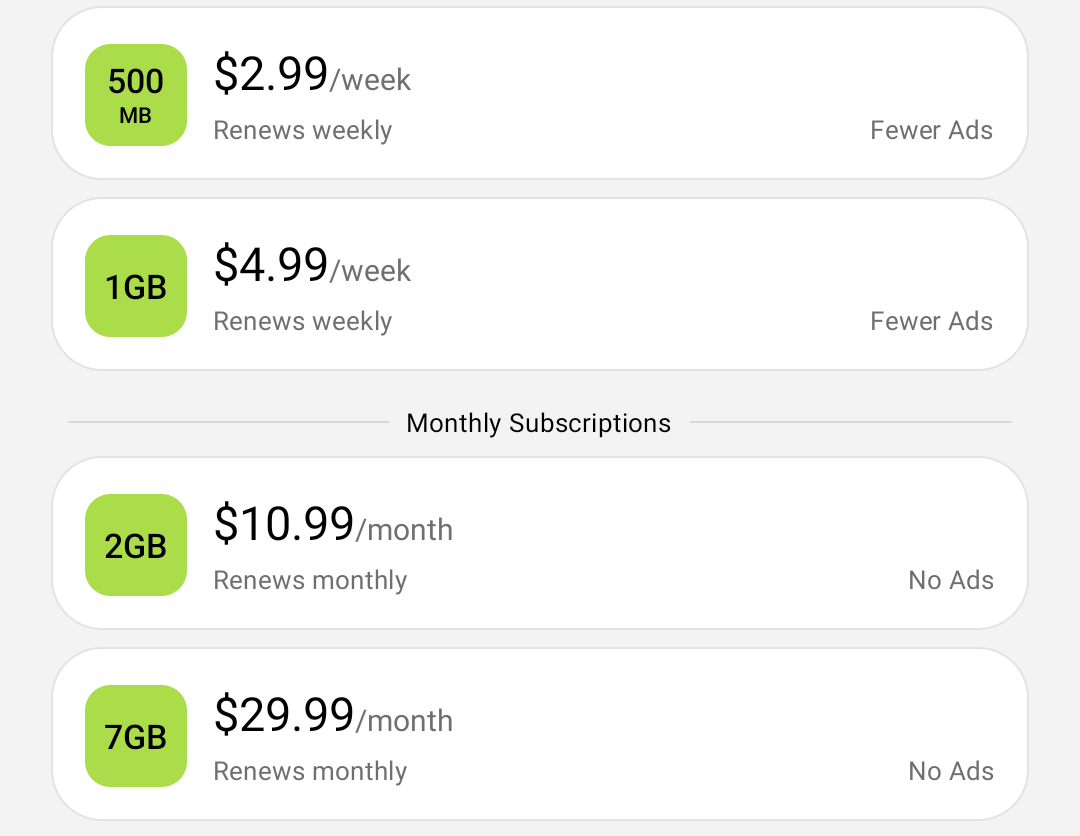Tap the 1GB green badge icon
The image size is (1080, 836).
click(136, 286)
